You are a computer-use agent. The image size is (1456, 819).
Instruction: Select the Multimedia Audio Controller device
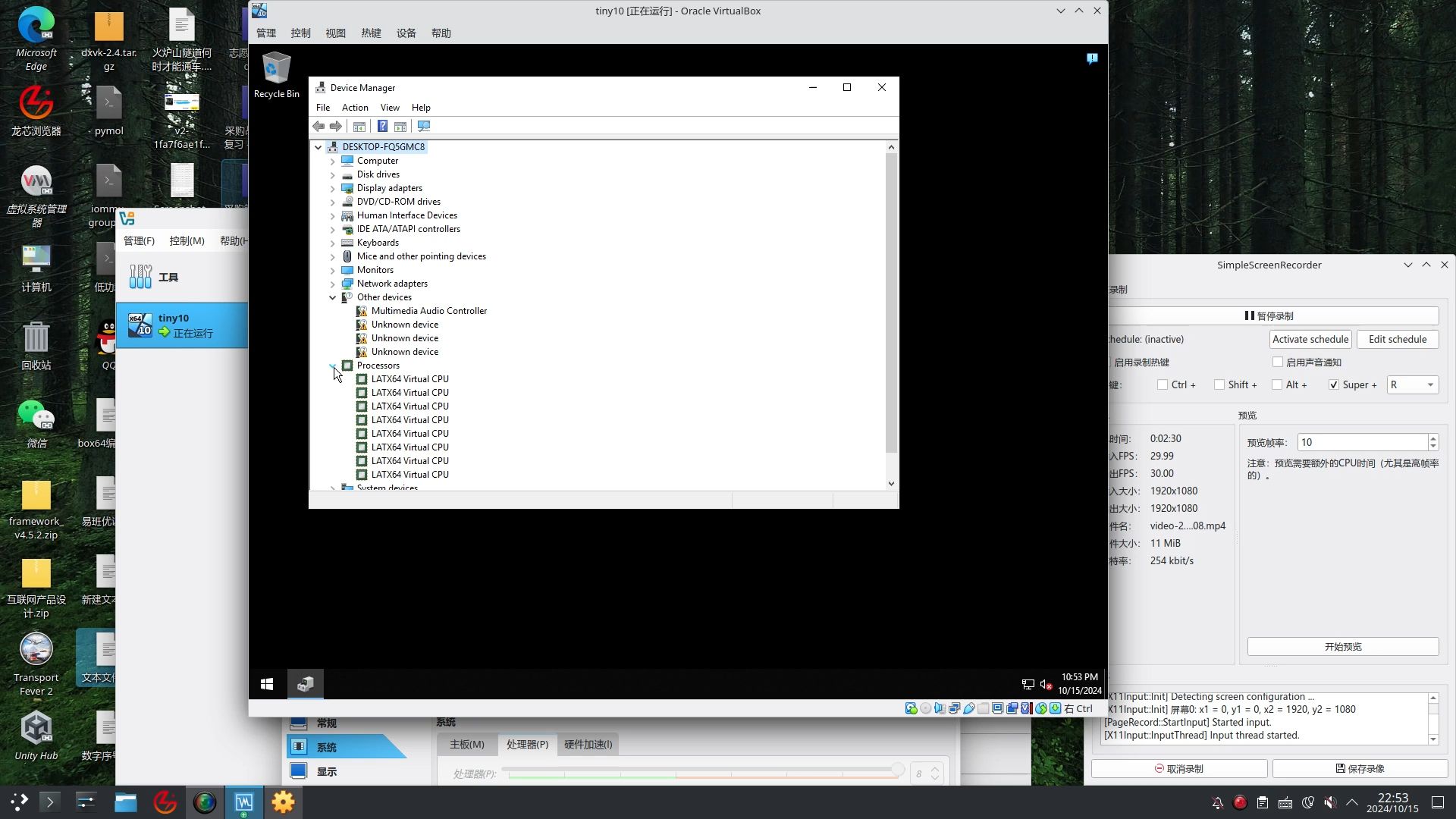pos(429,311)
